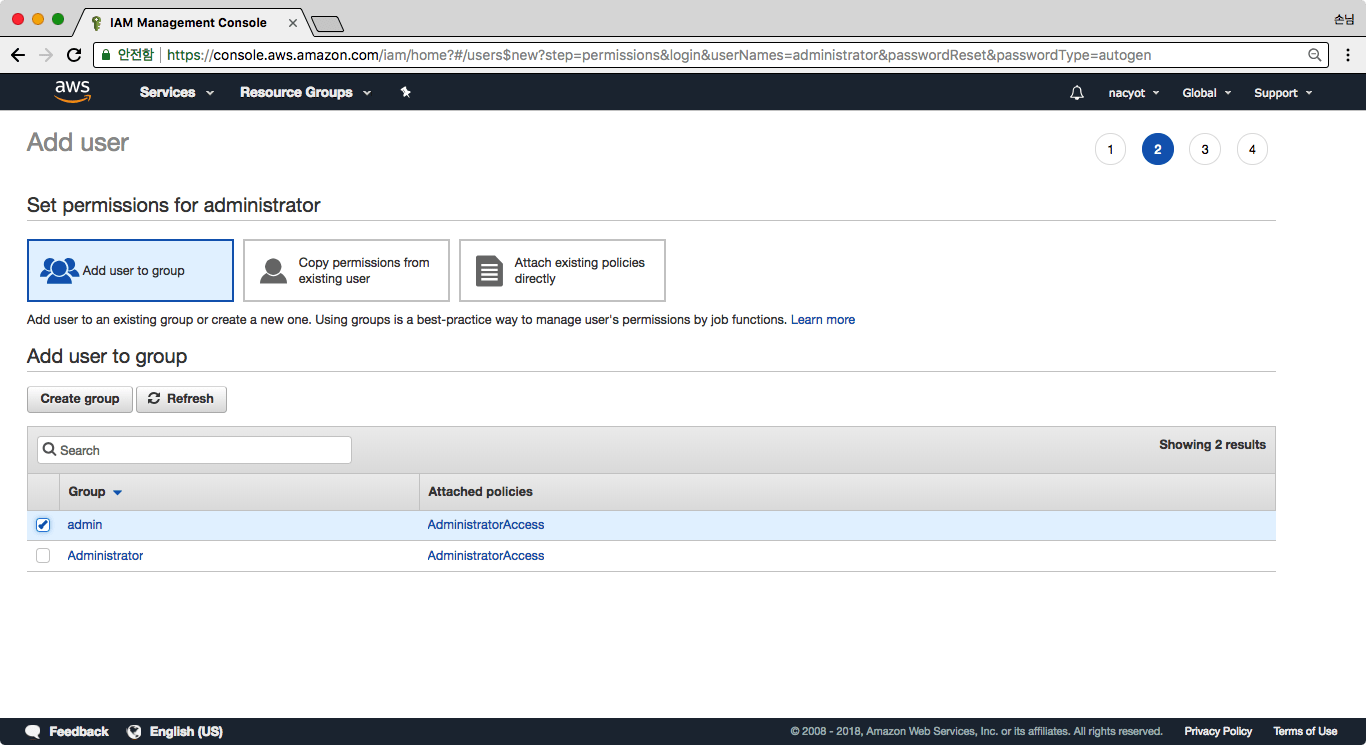Click the Feedback button label
This screenshot has height=745, width=1366.
pos(79,731)
